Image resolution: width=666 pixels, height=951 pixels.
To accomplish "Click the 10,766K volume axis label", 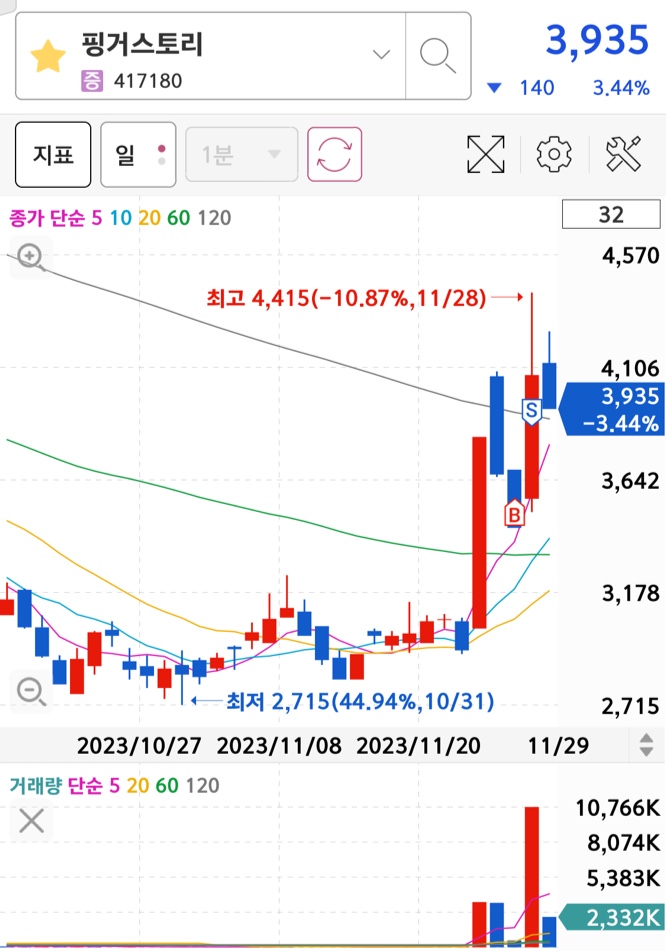I will (618, 808).
